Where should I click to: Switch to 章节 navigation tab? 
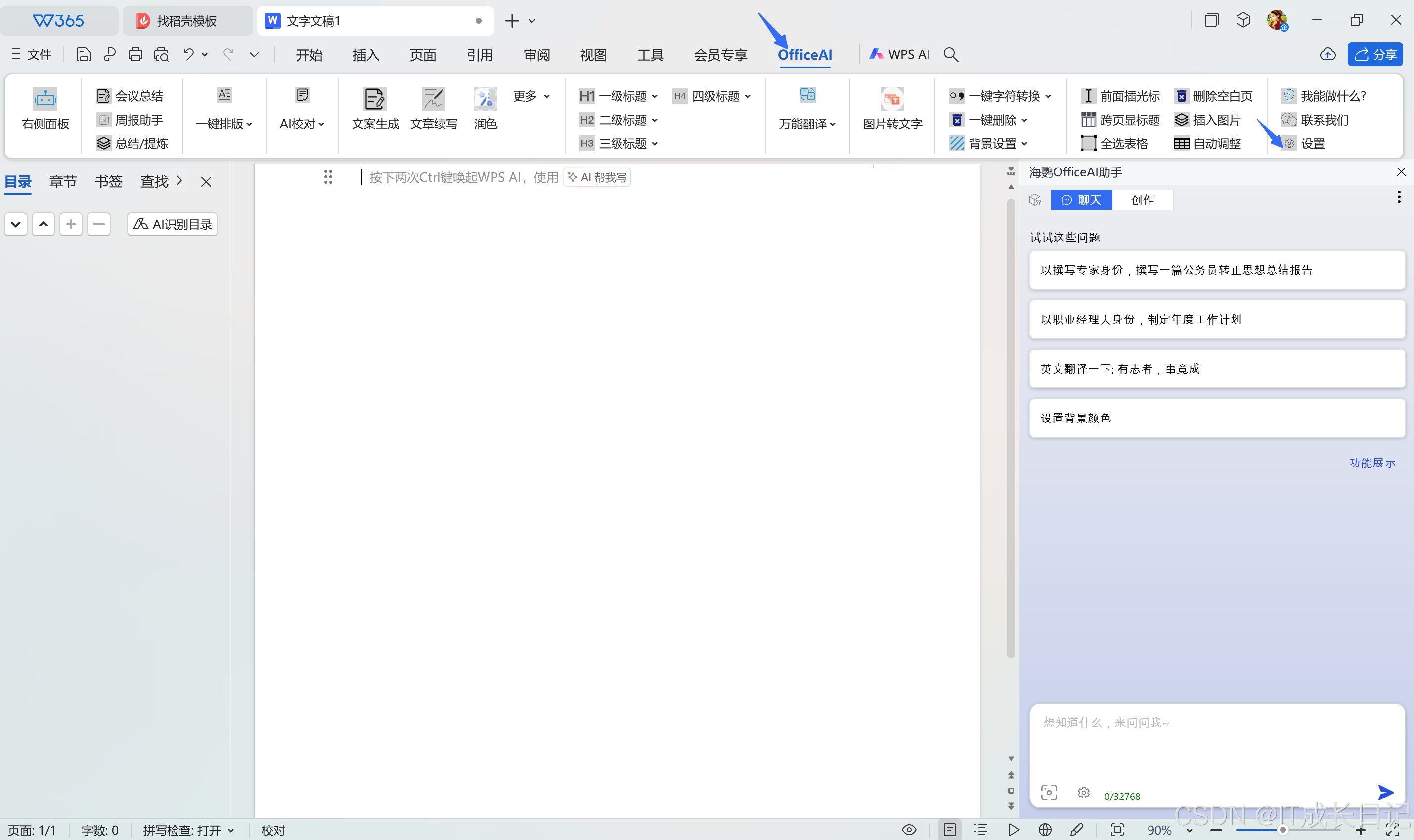pos(63,182)
